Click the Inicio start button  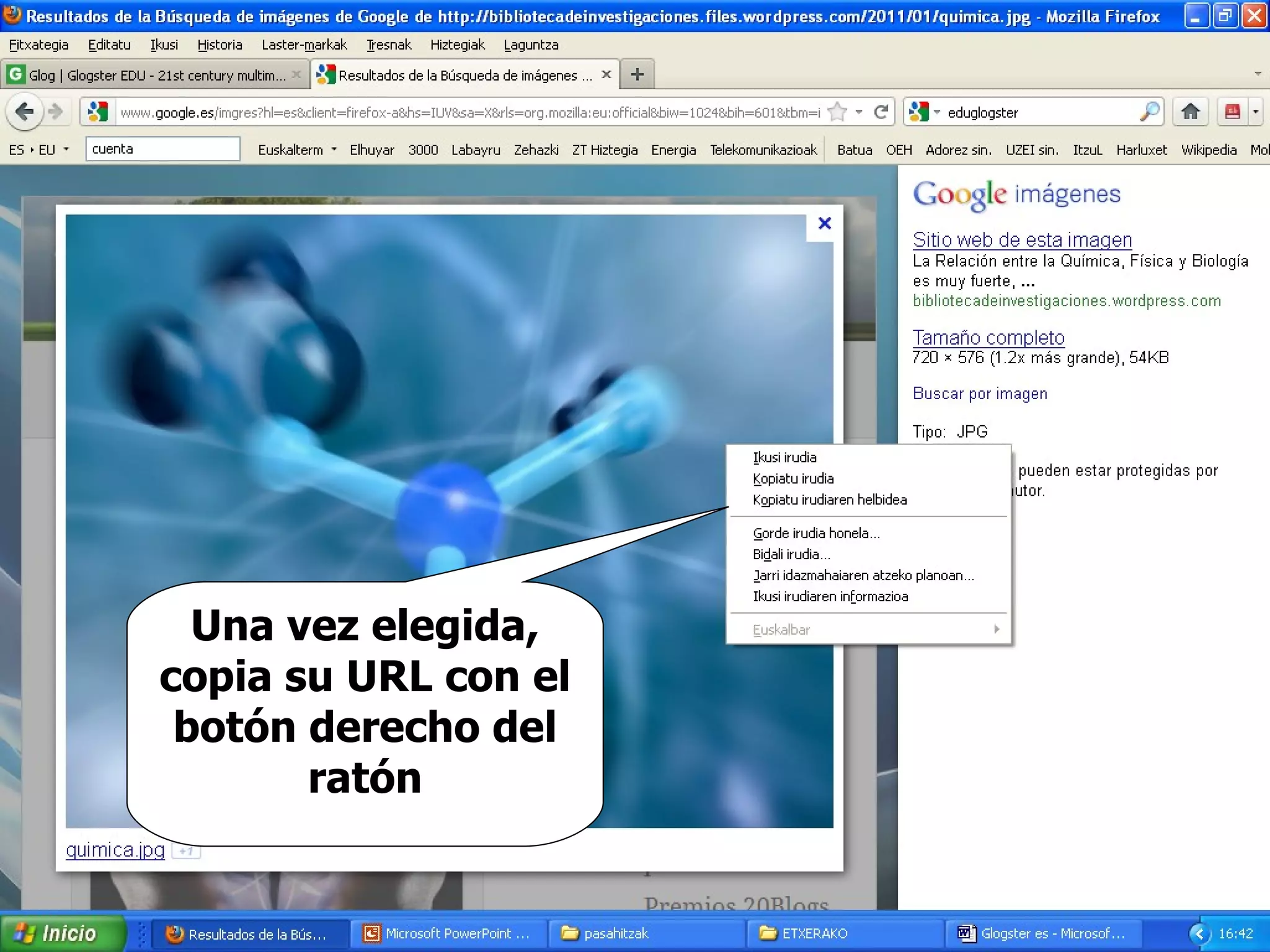62,933
